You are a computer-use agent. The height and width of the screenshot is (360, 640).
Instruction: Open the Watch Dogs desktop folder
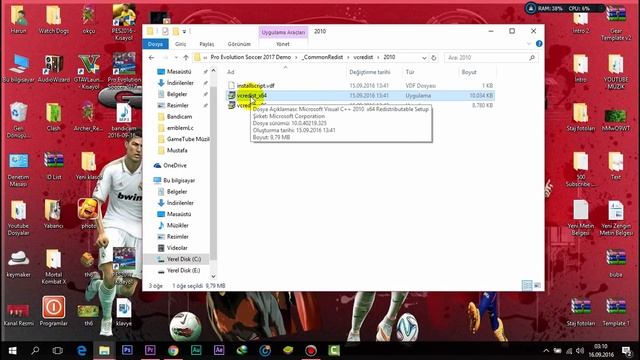click(x=53, y=19)
